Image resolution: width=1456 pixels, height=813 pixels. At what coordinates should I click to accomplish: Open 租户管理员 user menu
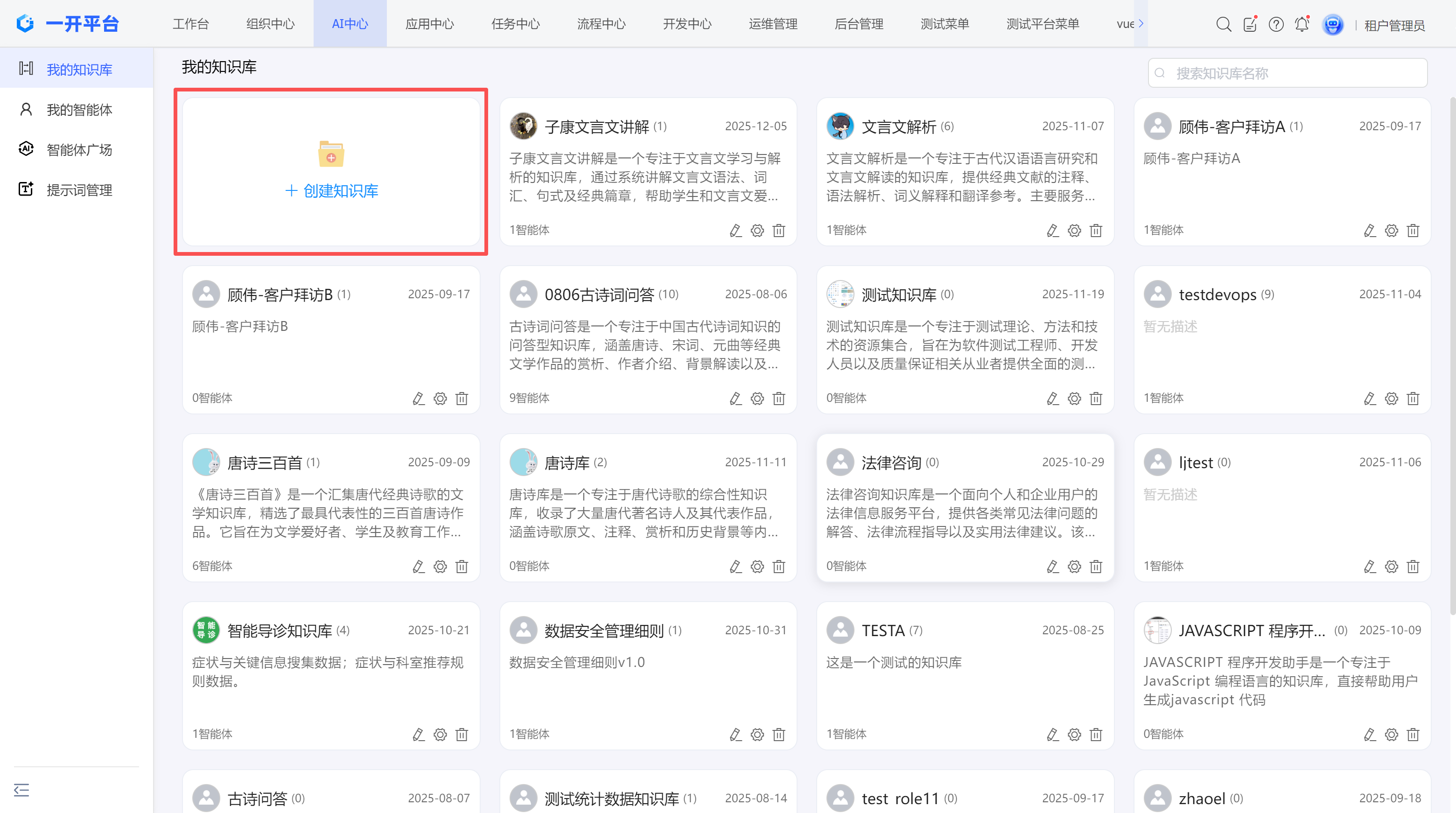coord(1394,26)
